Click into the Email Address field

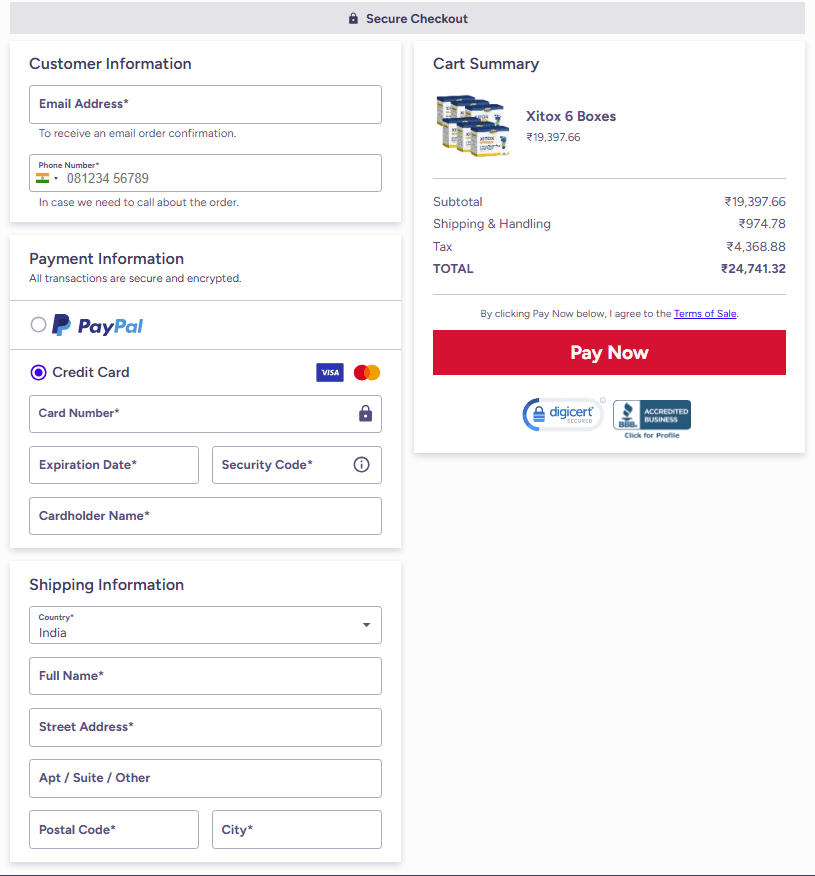tap(205, 104)
